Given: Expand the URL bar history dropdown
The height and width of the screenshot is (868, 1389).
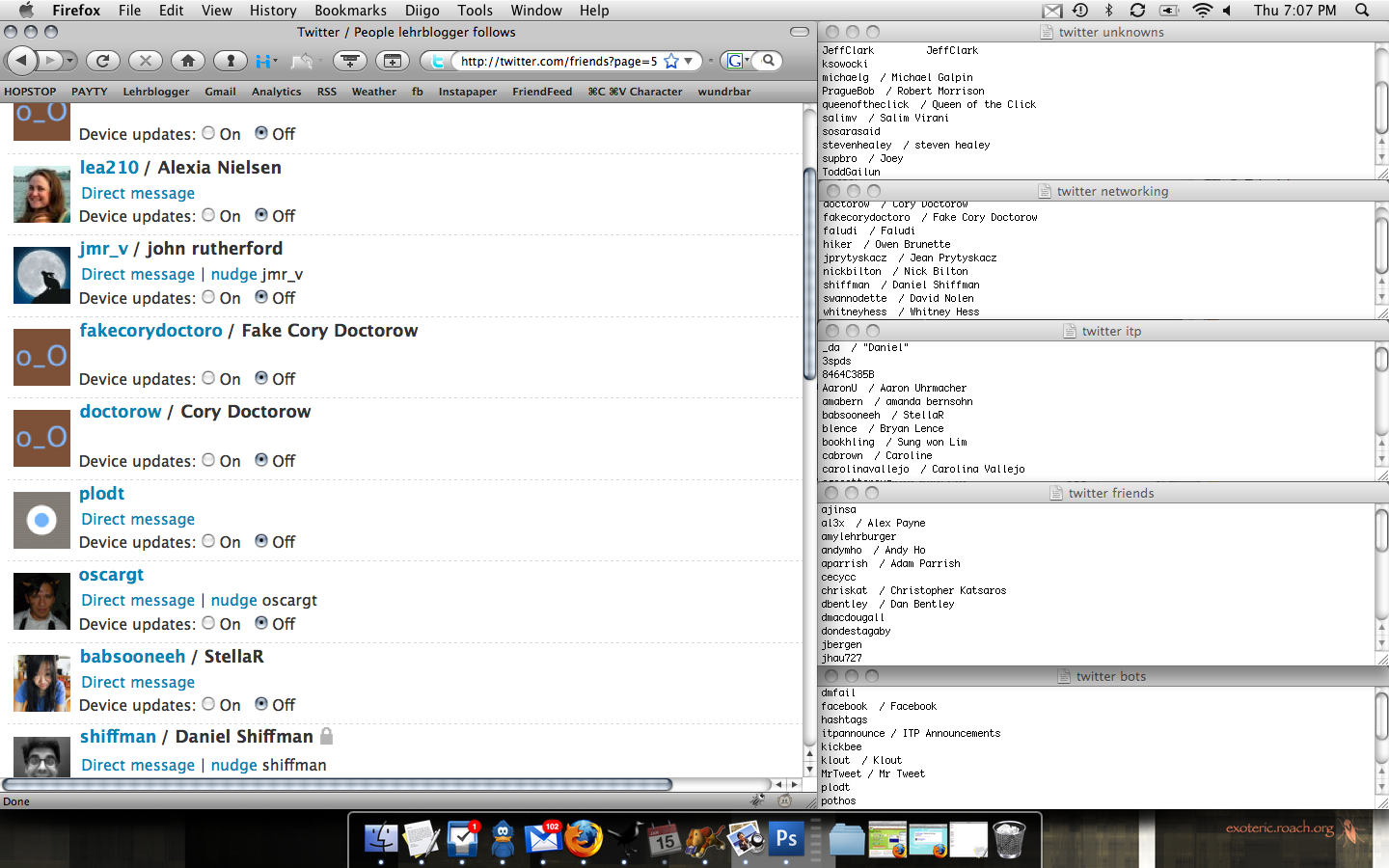Looking at the screenshot, I should coord(689,61).
